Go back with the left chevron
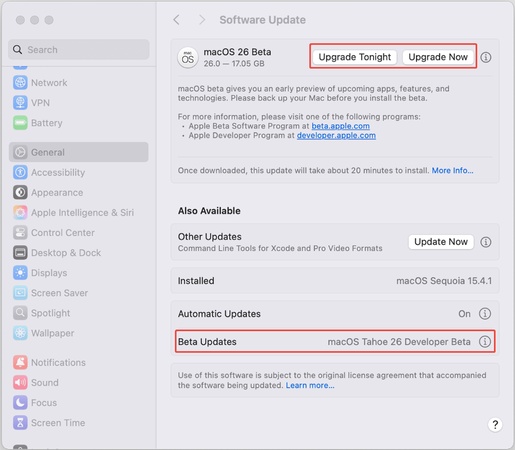This screenshot has width=515, height=450. [177, 20]
